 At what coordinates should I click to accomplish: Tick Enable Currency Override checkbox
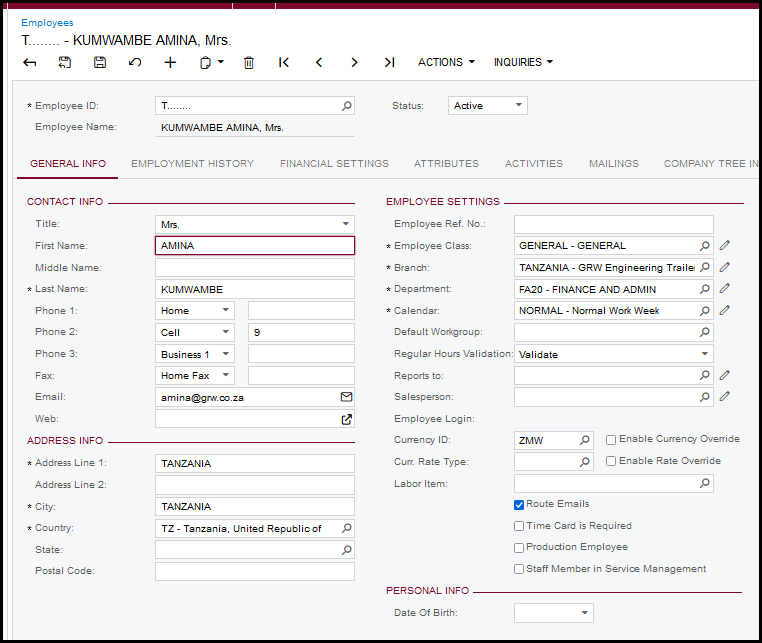click(611, 440)
